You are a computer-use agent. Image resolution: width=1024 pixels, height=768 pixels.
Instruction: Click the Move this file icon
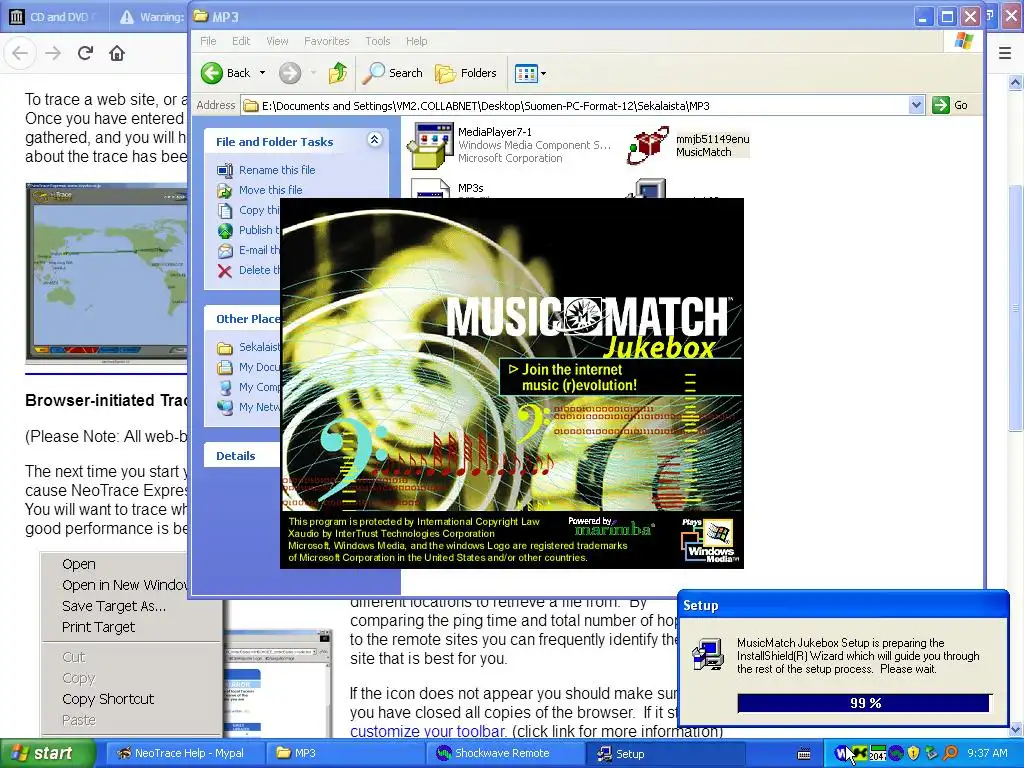pyautogui.click(x=225, y=190)
